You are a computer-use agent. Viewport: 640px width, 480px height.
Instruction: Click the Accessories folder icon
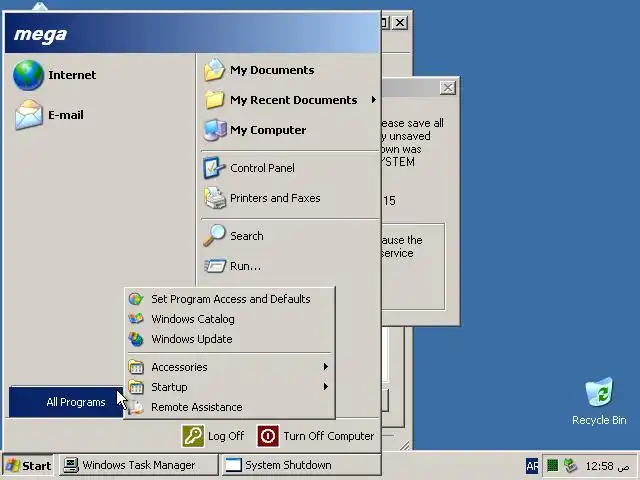(x=136, y=367)
